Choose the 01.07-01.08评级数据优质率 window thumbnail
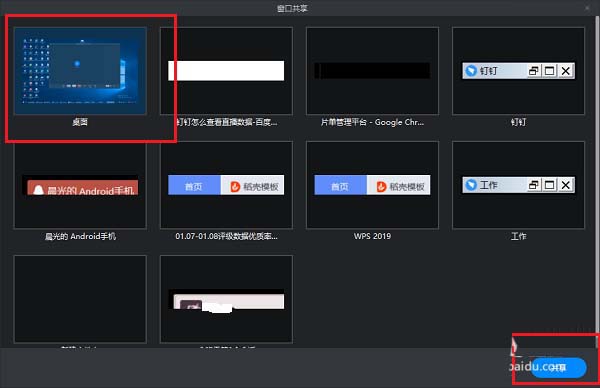Viewport: 600px width, 388px height. click(x=226, y=185)
